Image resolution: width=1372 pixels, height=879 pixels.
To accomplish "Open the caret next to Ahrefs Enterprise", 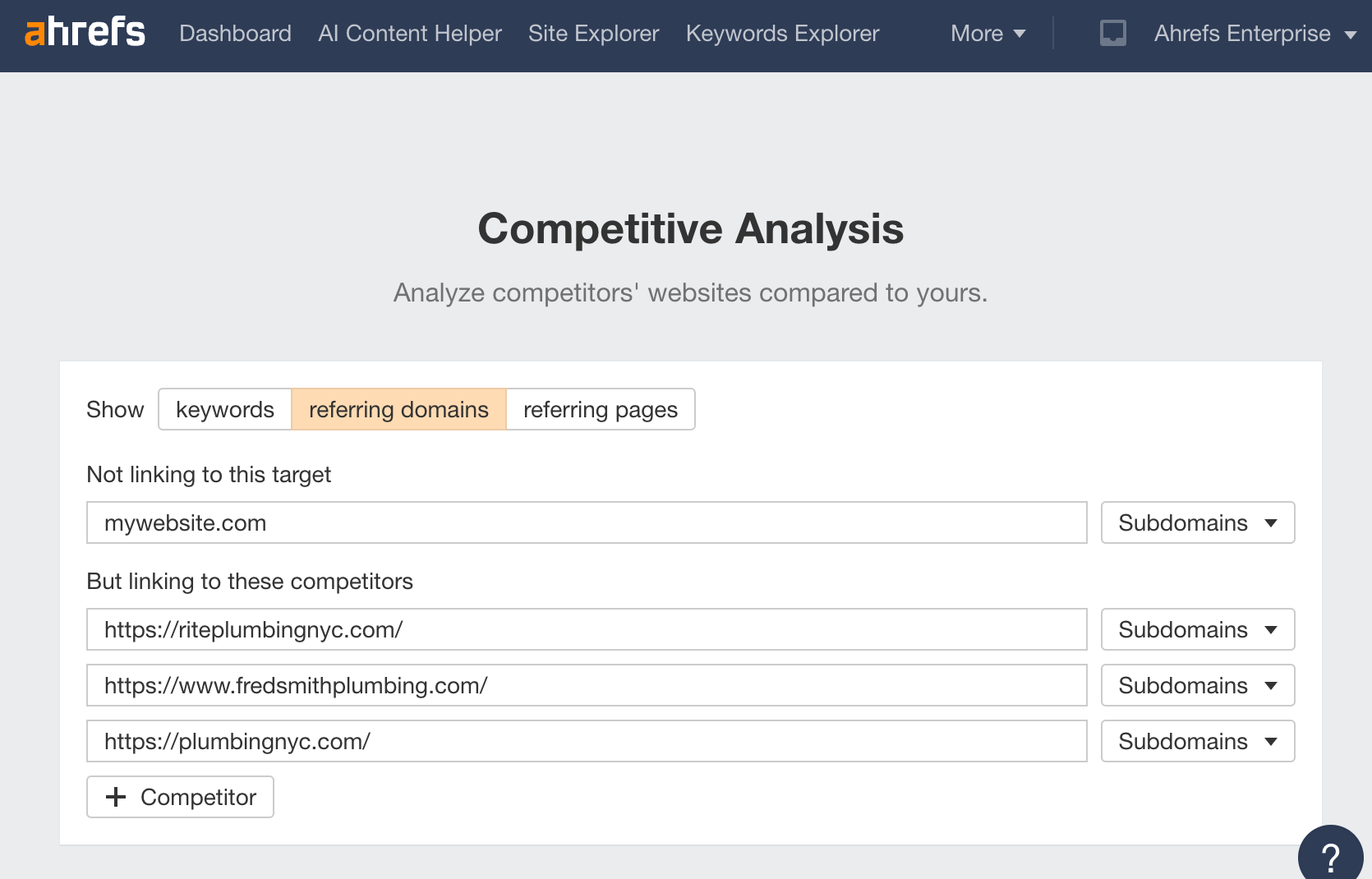I will (1352, 35).
